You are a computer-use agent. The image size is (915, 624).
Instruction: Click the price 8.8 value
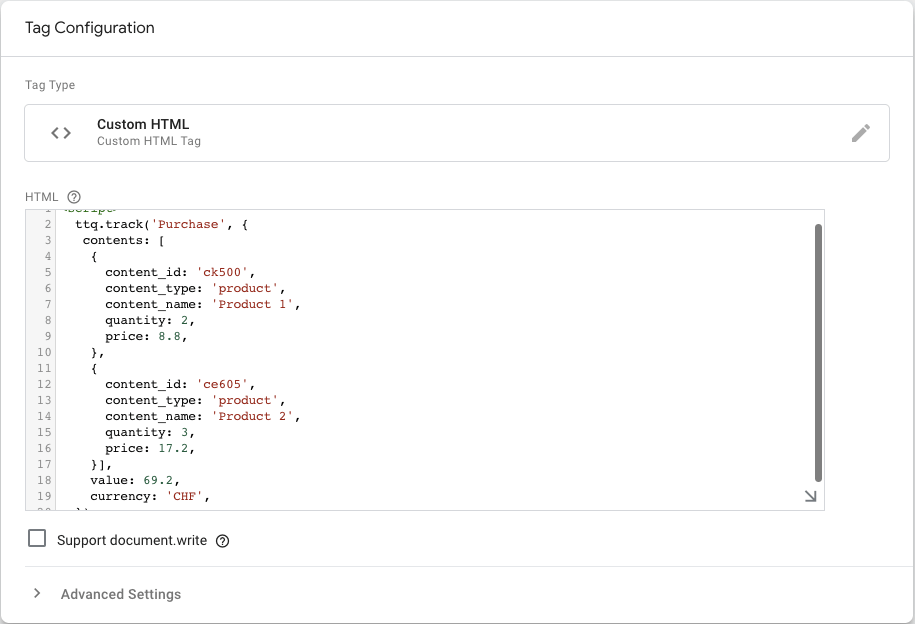tap(169, 336)
